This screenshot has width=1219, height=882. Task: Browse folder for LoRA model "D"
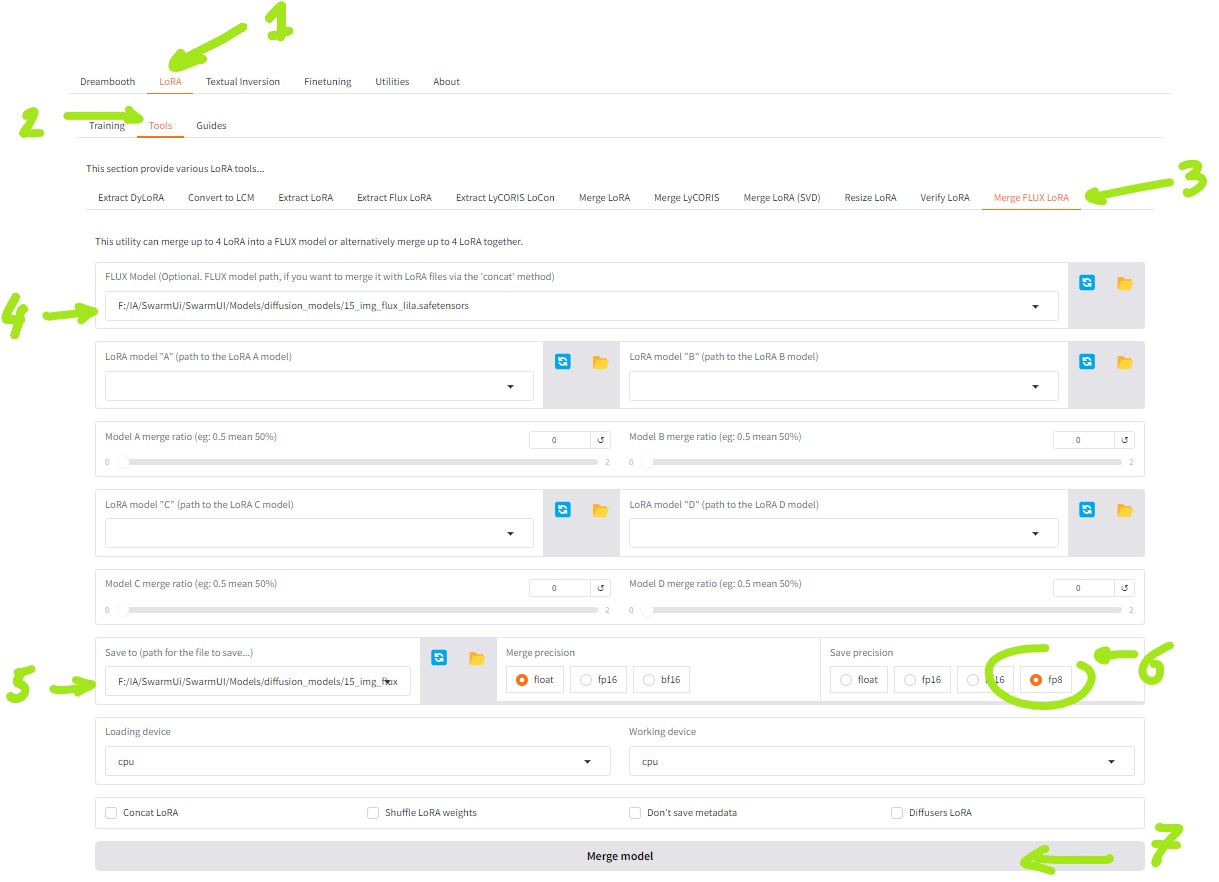[1124, 510]
